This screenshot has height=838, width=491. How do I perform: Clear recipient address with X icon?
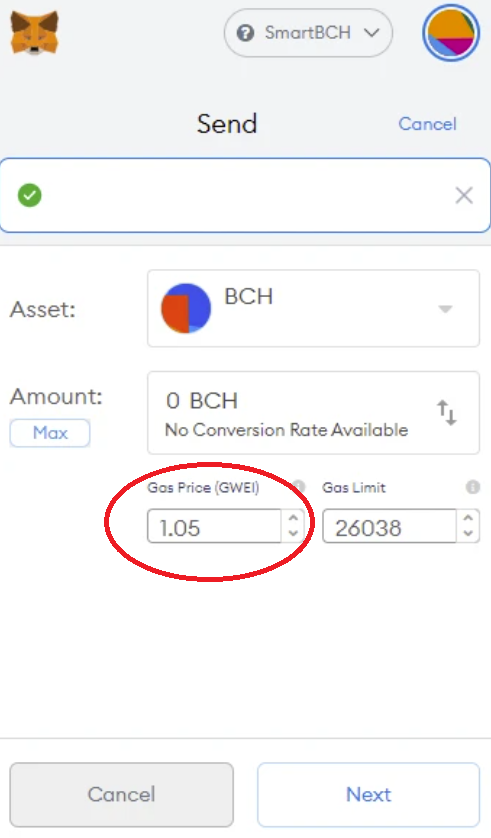point(464,196)
